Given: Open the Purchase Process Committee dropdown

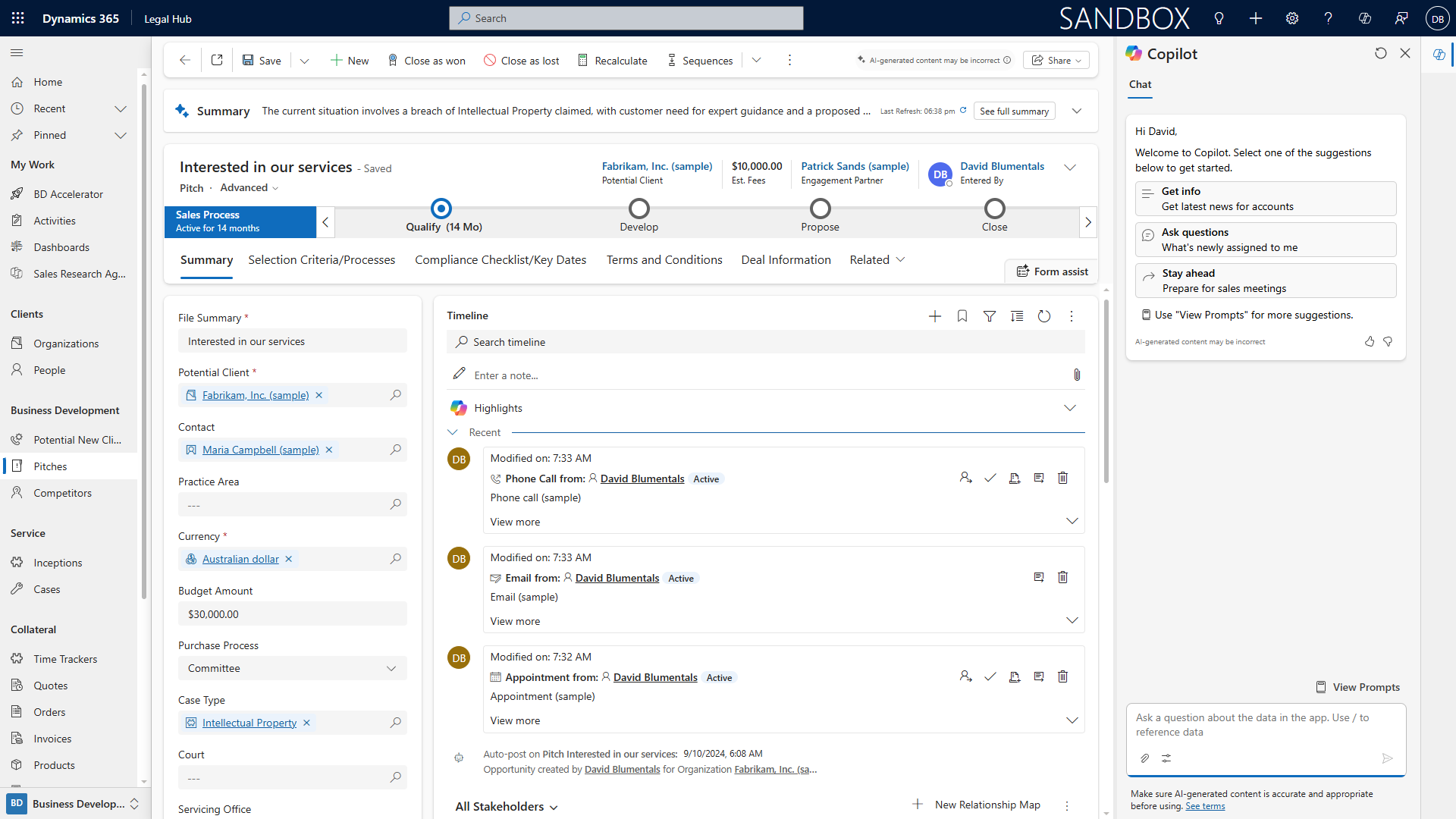Looking at the screenshot, I should point(293,668).
